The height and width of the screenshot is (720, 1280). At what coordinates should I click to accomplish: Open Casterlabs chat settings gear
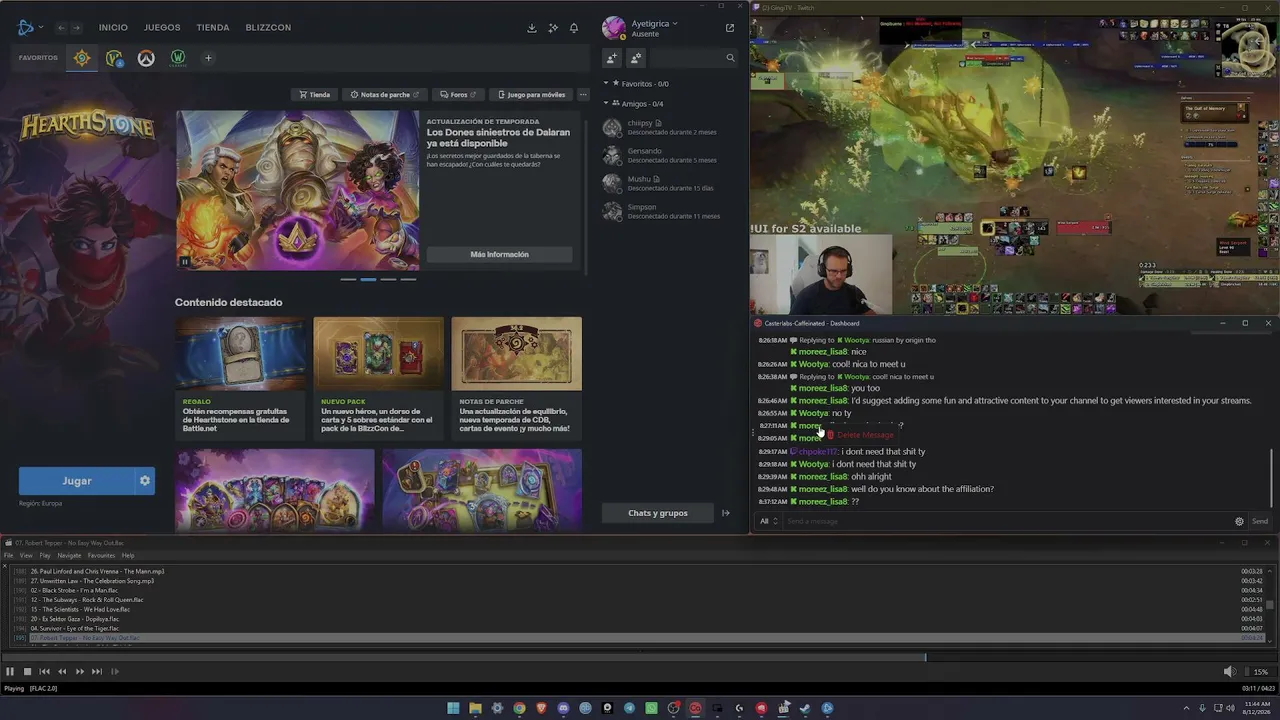pyautogui.click(x=1239, y=521)
